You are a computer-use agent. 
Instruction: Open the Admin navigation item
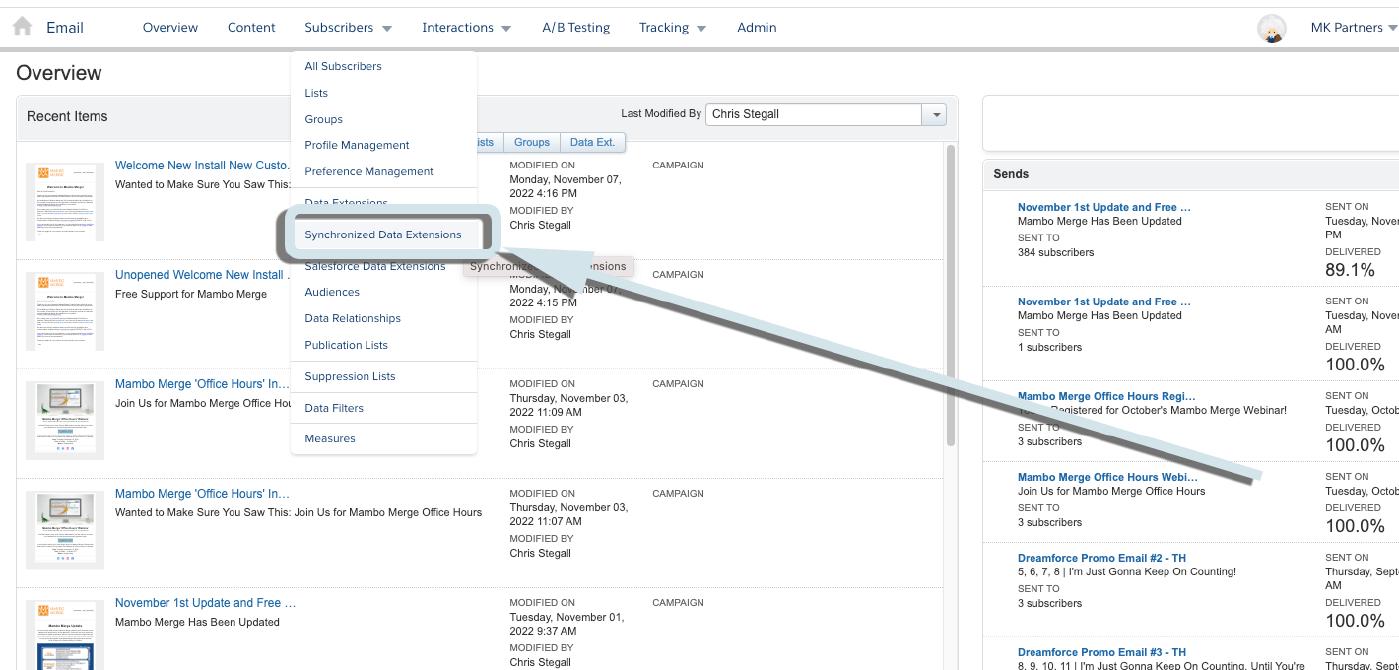coord(757,28)
